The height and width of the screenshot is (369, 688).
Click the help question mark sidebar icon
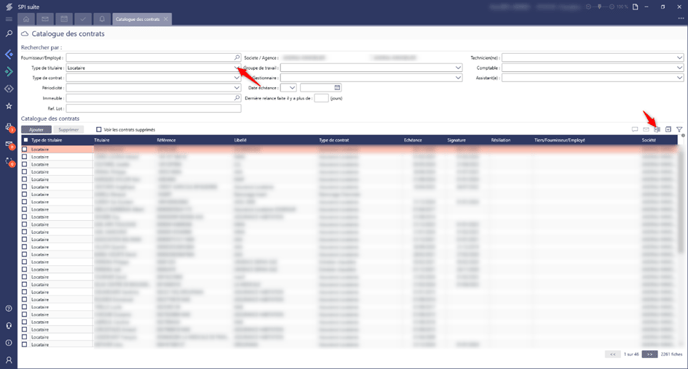click(9, 308)
